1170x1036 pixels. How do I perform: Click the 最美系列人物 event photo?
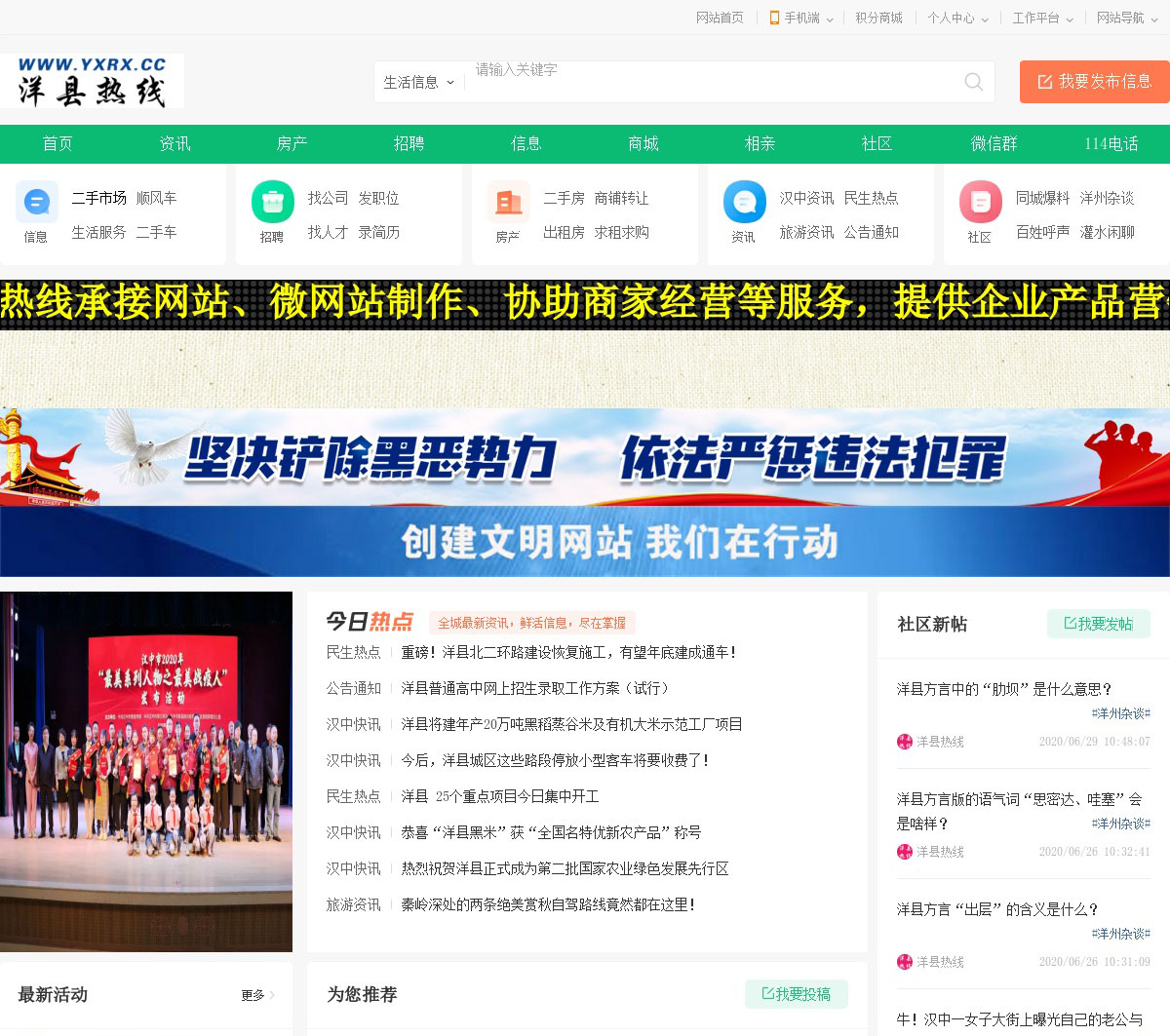pyautogui.click(x=146, y=772)
